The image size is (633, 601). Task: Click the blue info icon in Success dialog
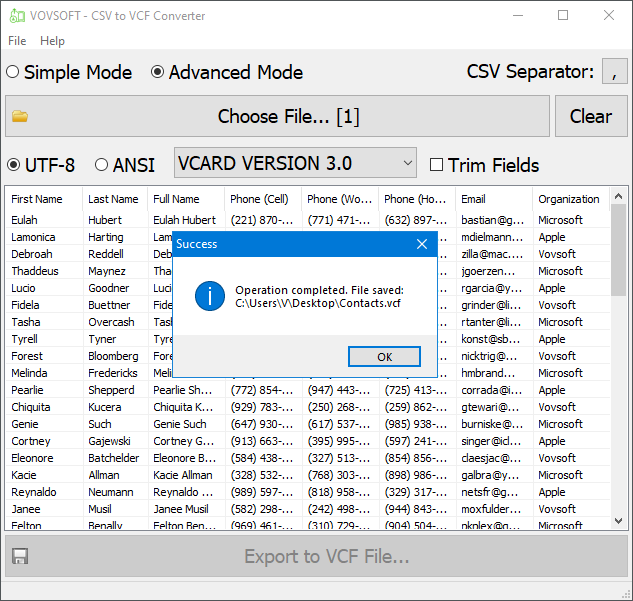click(210, 296)
